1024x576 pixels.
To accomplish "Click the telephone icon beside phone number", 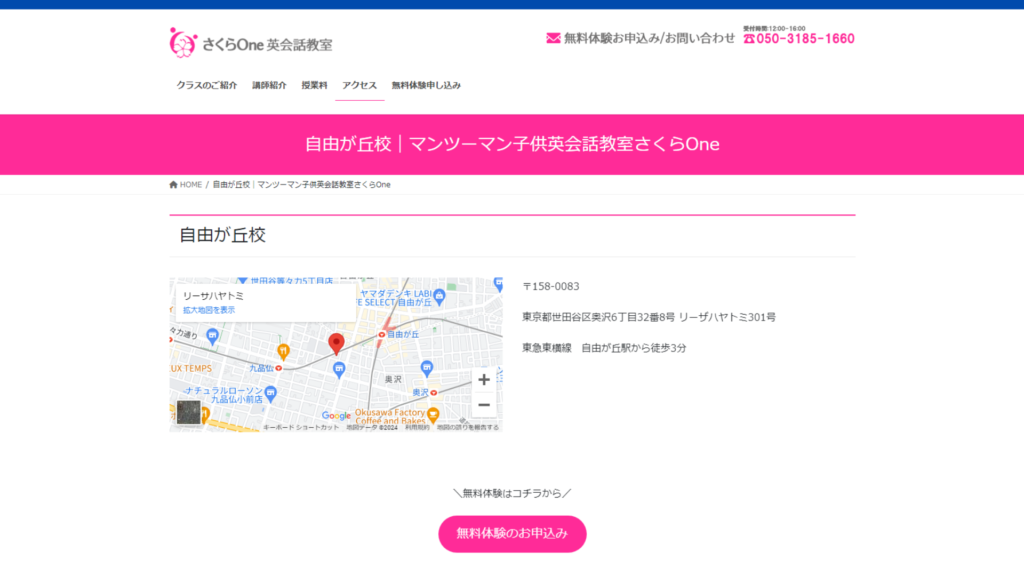I will 749,39.
